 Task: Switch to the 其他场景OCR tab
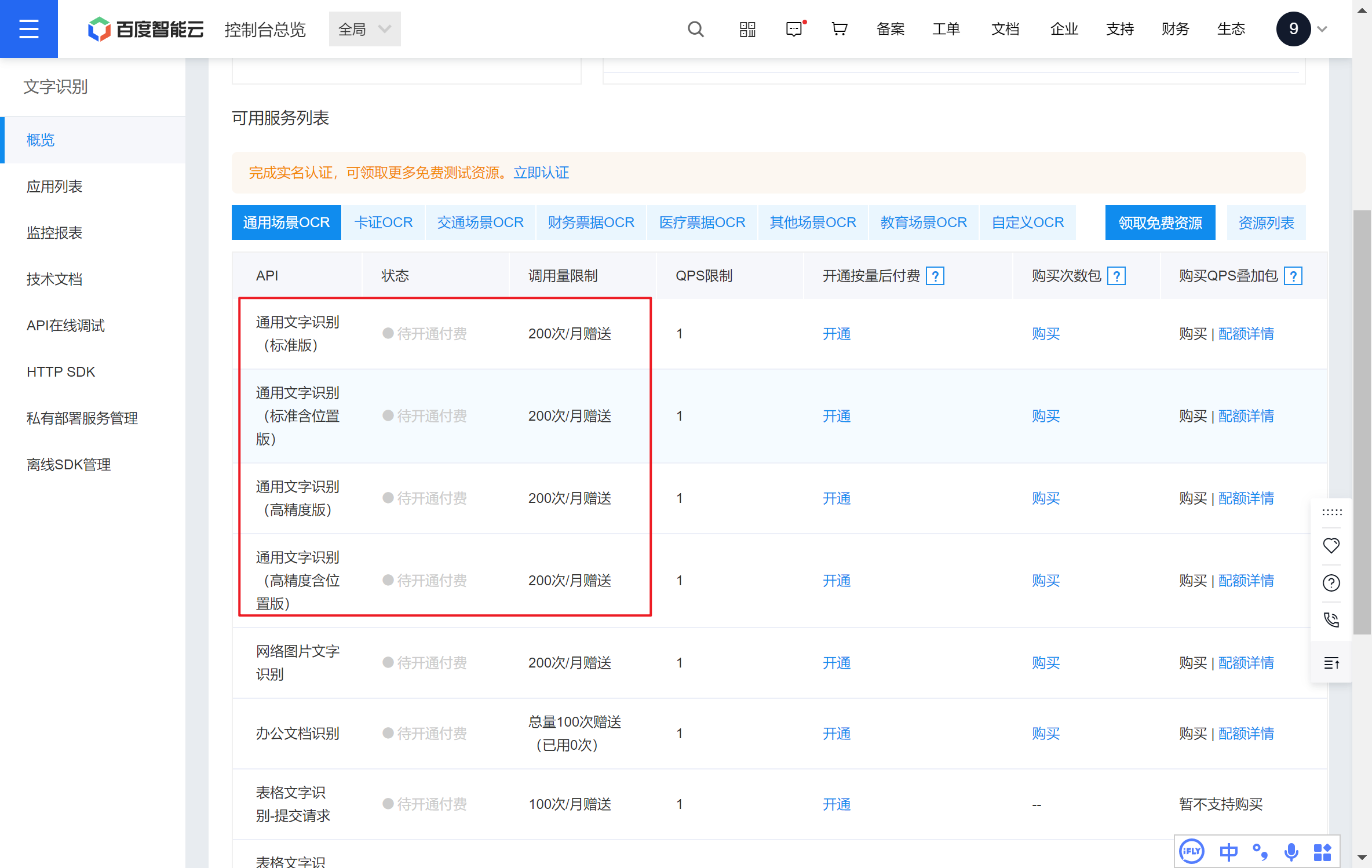(x=813, y=223)
